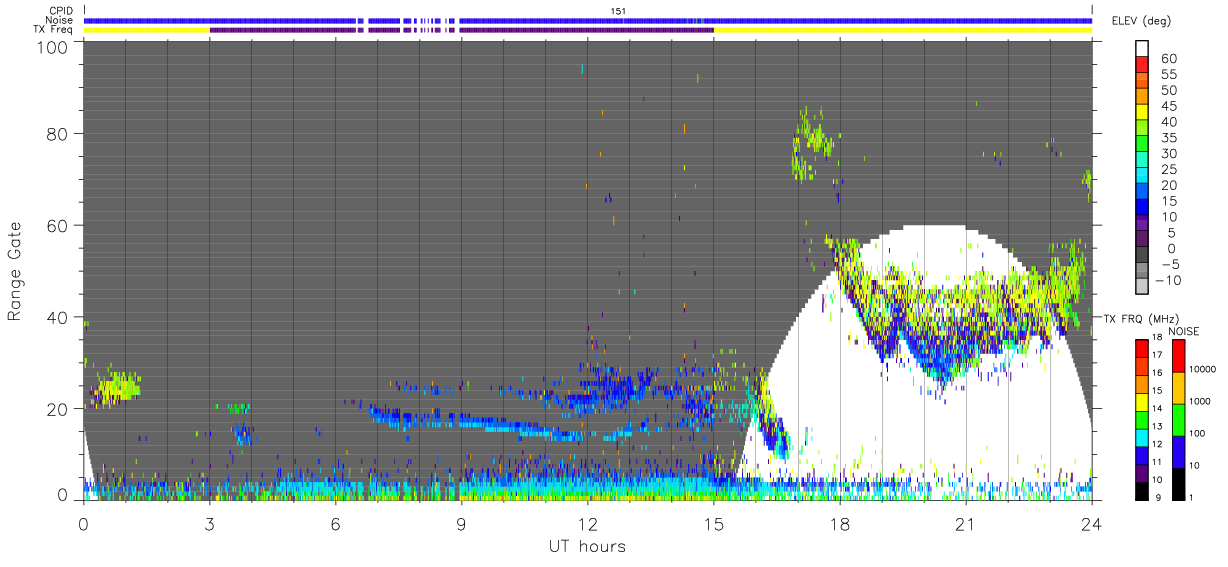This screenshot has width=1228, height=567.
Task: Click the 3 tick on UT hours axis
Action: 209,523
